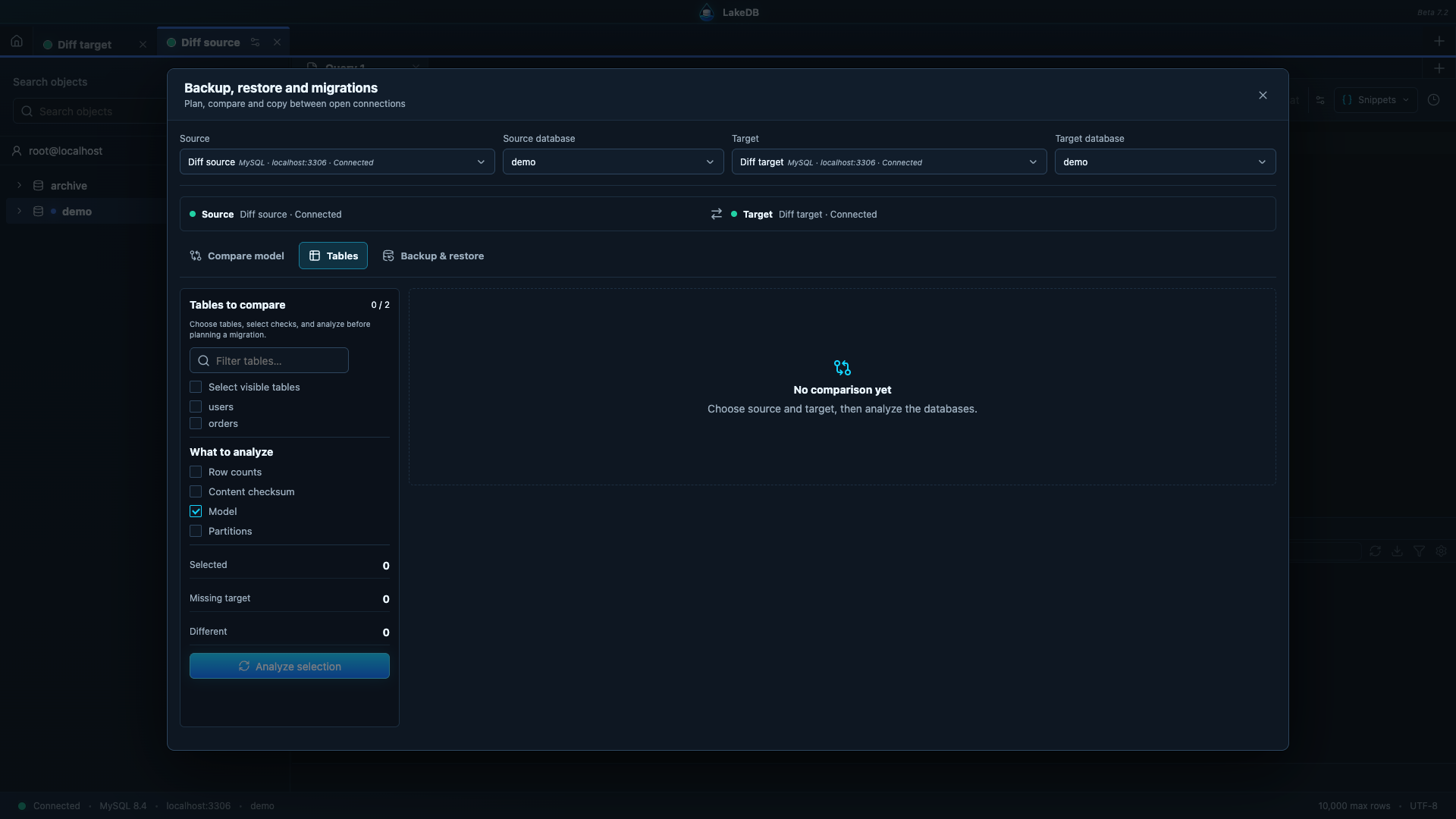1456x819 pixels.
Task: Click the new query tab plus icon
Action: coord(1439,68)
